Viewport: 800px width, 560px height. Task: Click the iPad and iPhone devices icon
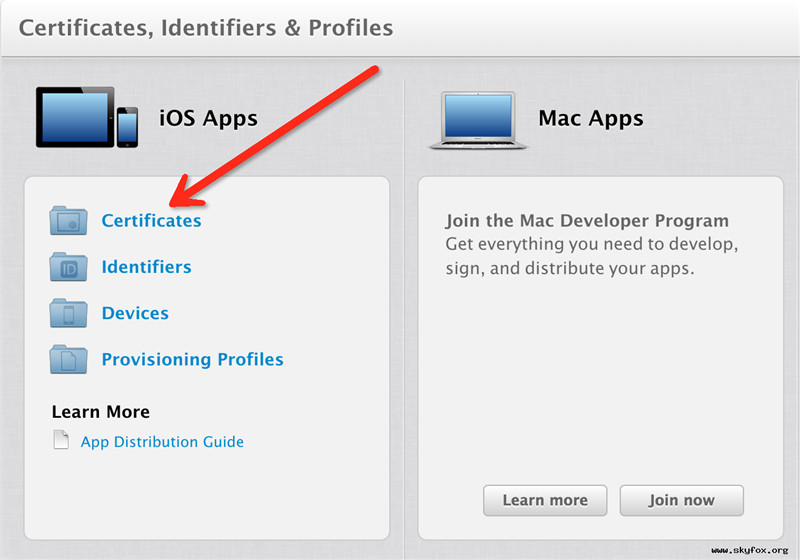[x=87, y=117]
